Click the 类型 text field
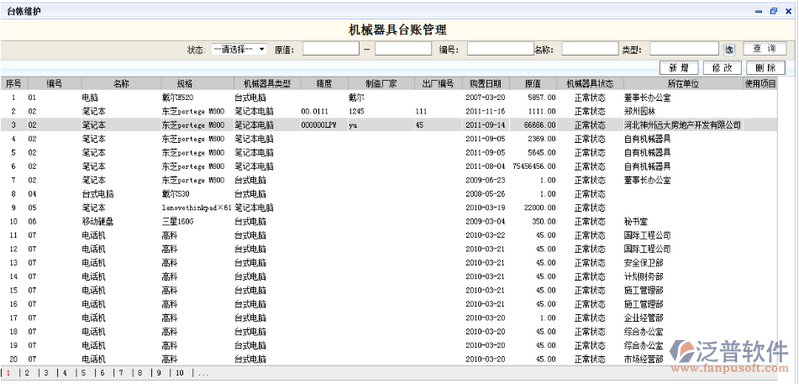The height and width of the screenshot is (384, 799). click(x=684, y=49)
